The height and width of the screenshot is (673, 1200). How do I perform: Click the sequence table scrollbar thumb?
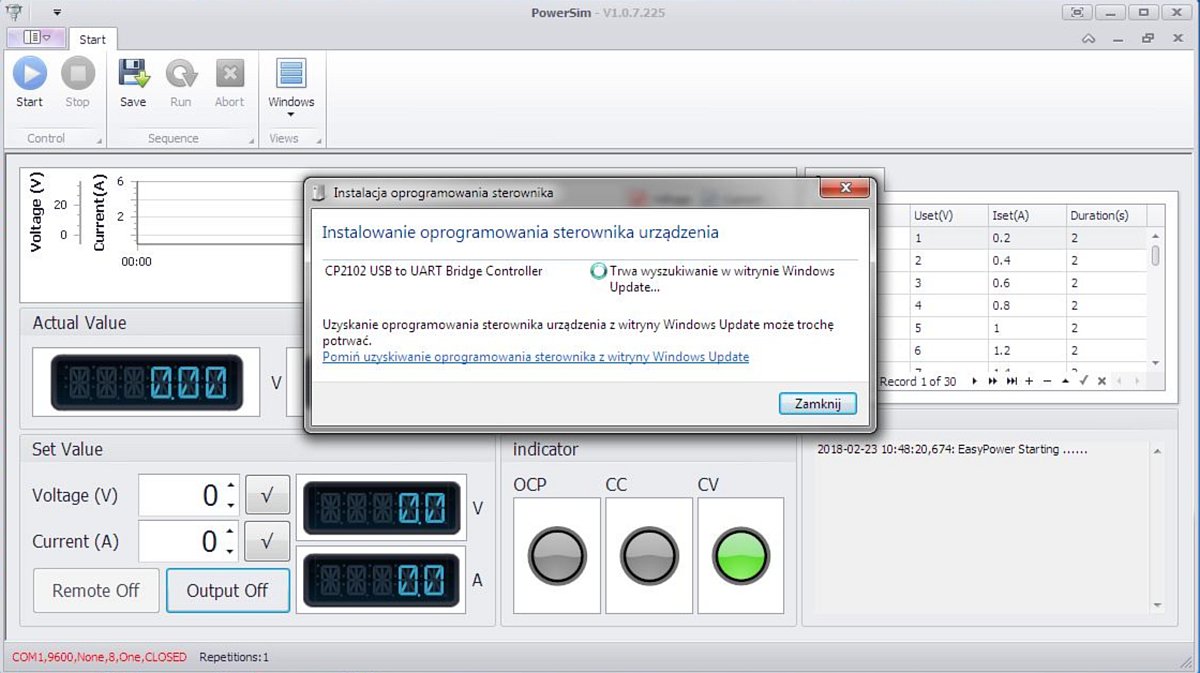pyautogui.click(x=1156, y=255)
